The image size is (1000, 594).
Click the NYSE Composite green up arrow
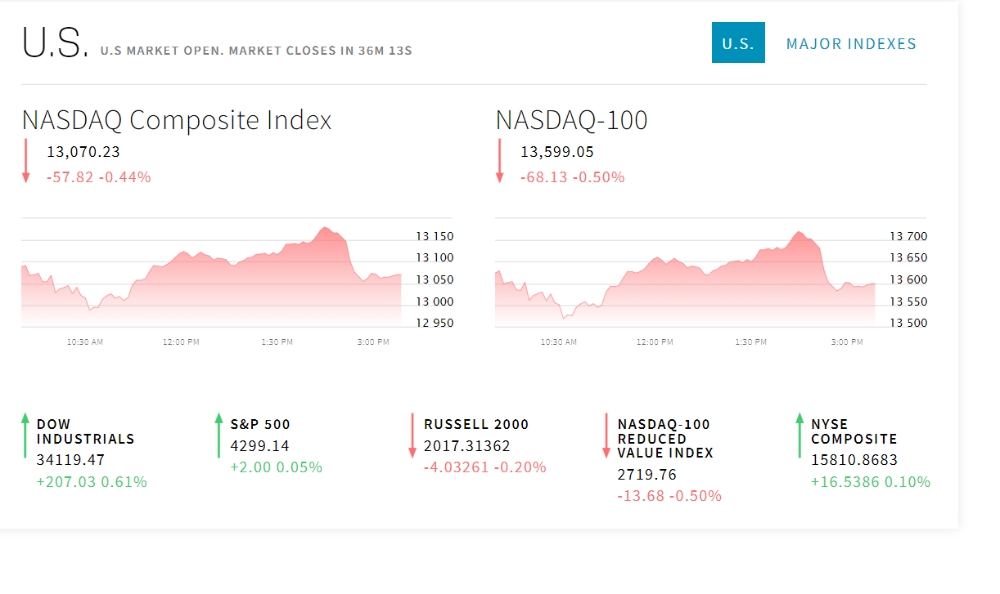point(799,436)
